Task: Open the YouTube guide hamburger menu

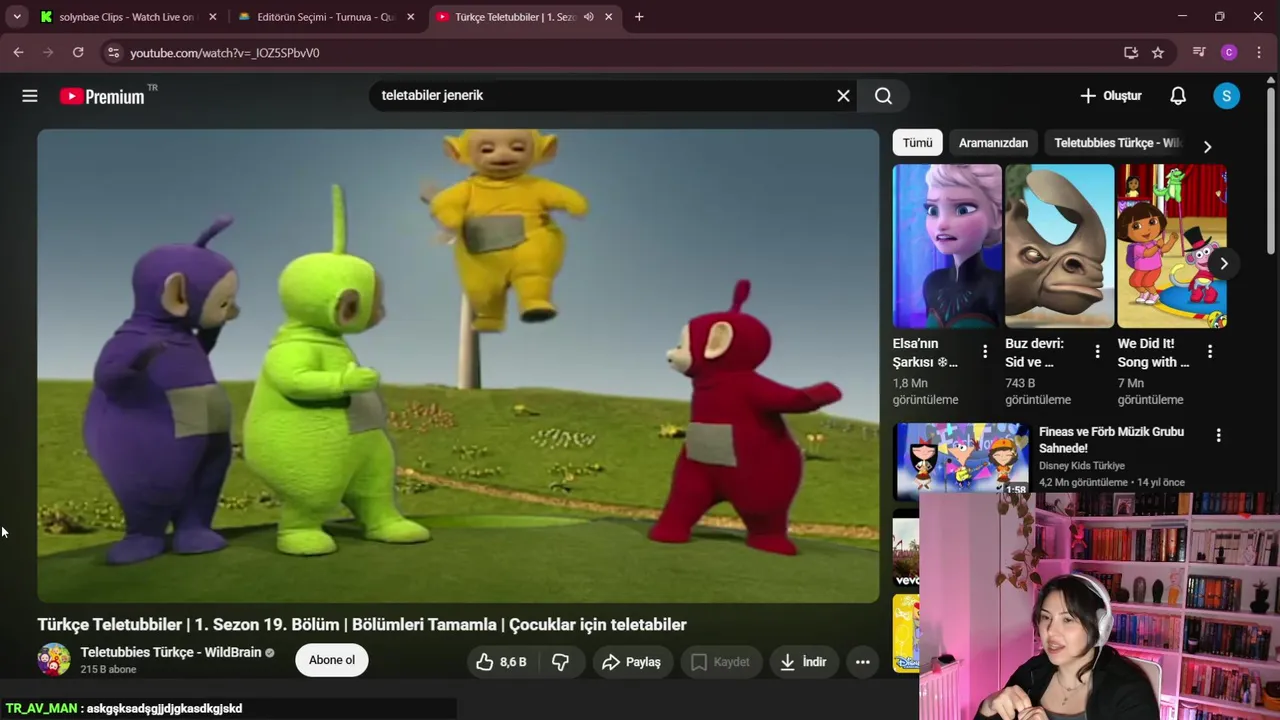Action: pyautogui.click(x=30, y=96)
